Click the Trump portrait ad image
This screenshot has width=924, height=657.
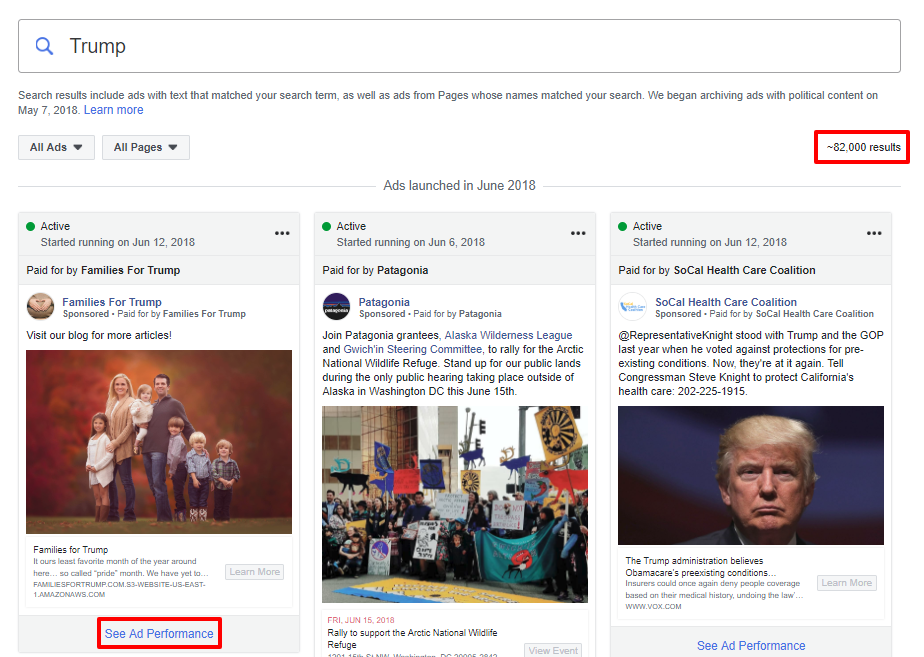[751, 476]
